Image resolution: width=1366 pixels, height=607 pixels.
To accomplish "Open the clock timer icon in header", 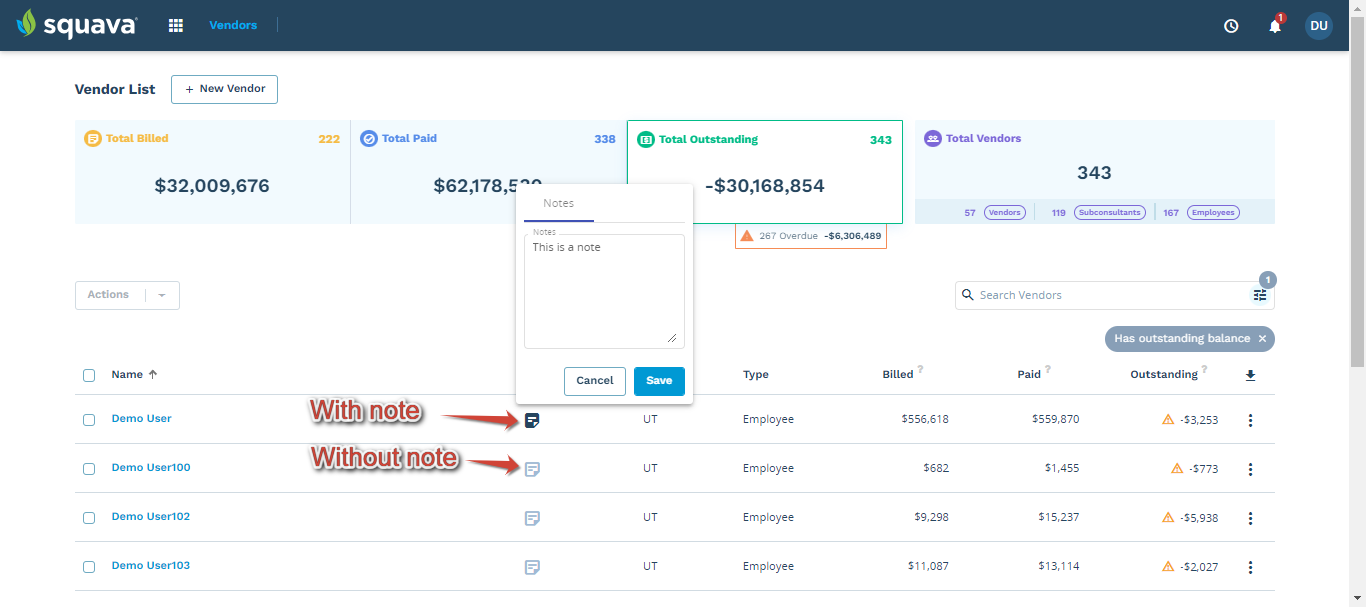I will [1231, 26].
